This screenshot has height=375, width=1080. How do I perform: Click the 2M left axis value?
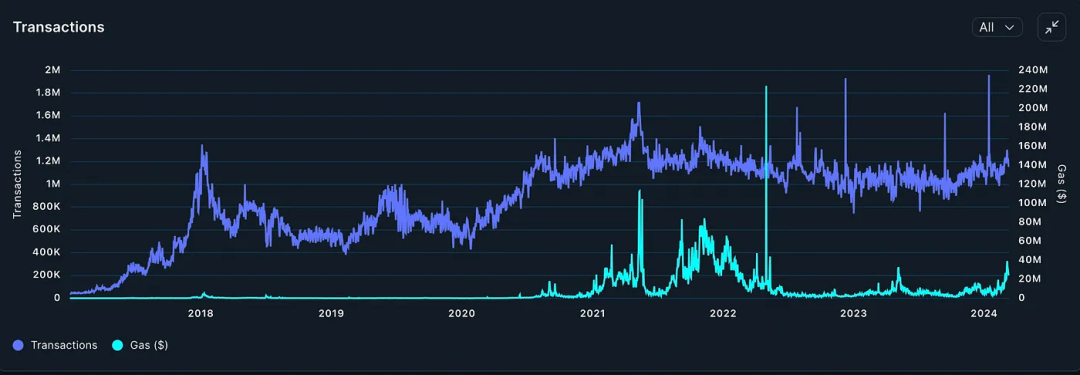click(x=52, y=70)
